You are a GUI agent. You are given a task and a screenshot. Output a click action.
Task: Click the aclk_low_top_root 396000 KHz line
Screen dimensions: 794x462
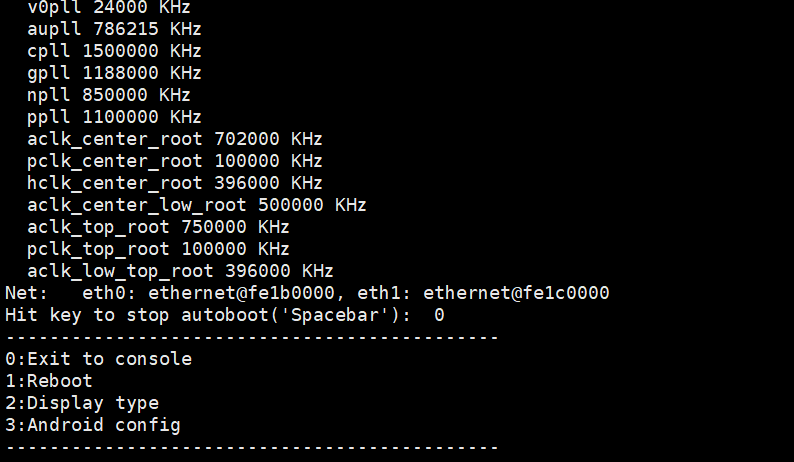click(x=180, y=271)
